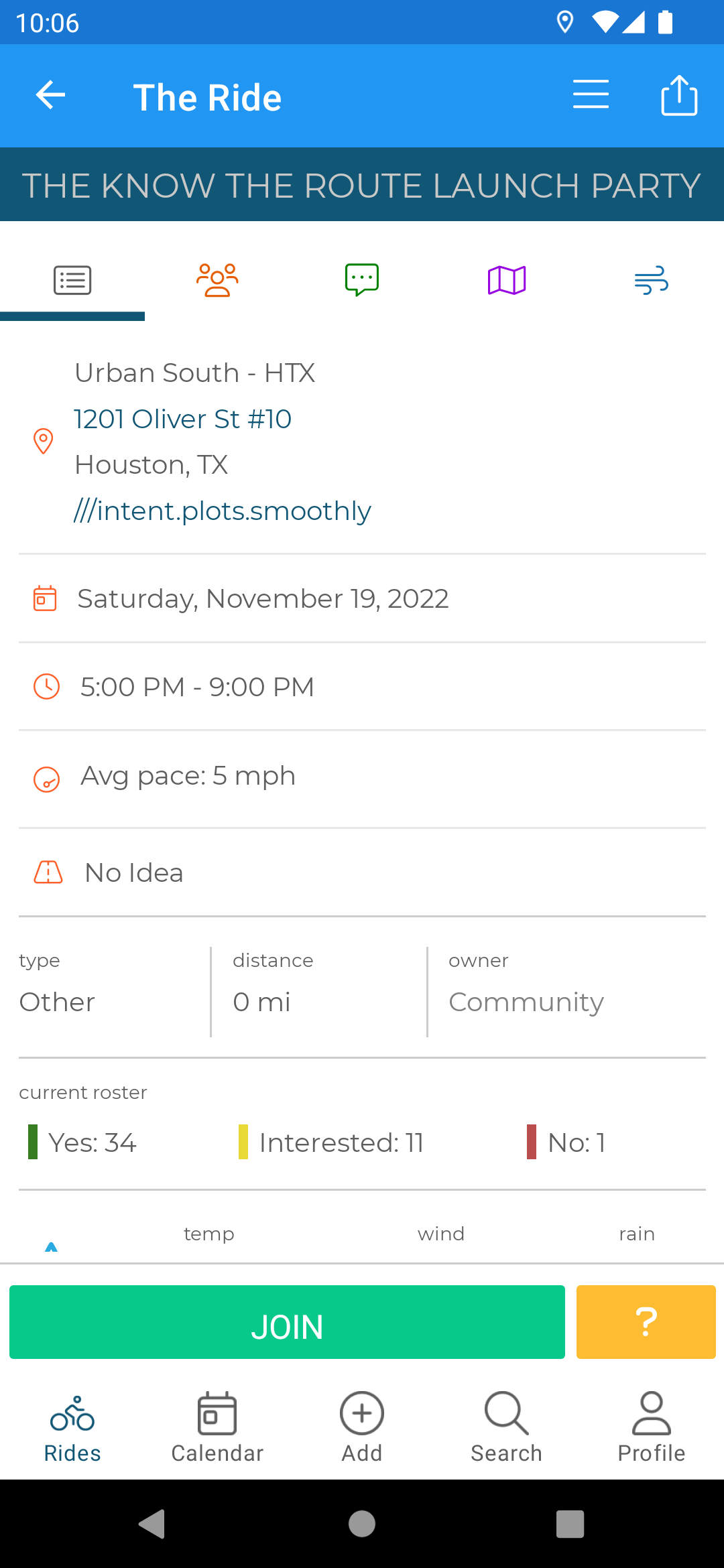The image size is (724, 1568).
Task: Open the hamburger menu icon
Action: coord(591,94)
